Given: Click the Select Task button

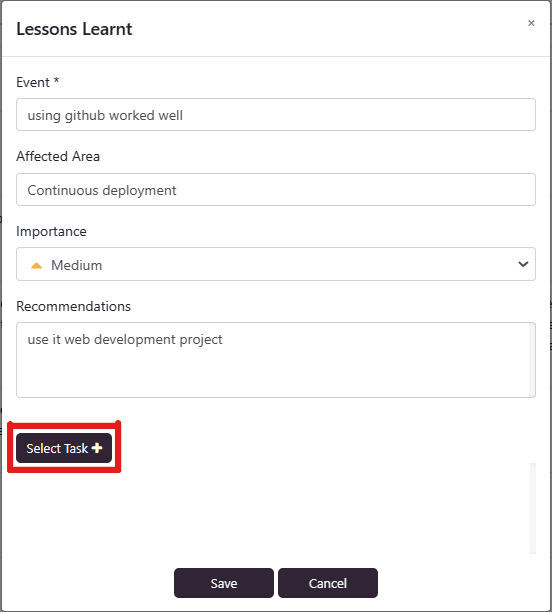Looking at the screenshot, I should pyautogui.click(x=64, y=448).
